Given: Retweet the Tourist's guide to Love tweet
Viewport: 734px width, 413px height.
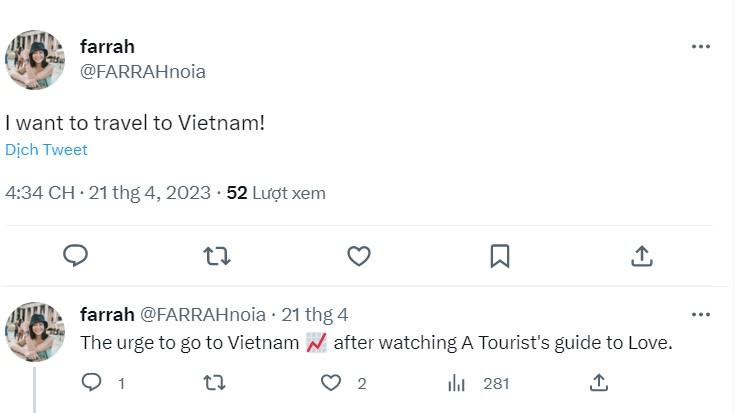Looking at the screenshot, I should coord(214,382).
